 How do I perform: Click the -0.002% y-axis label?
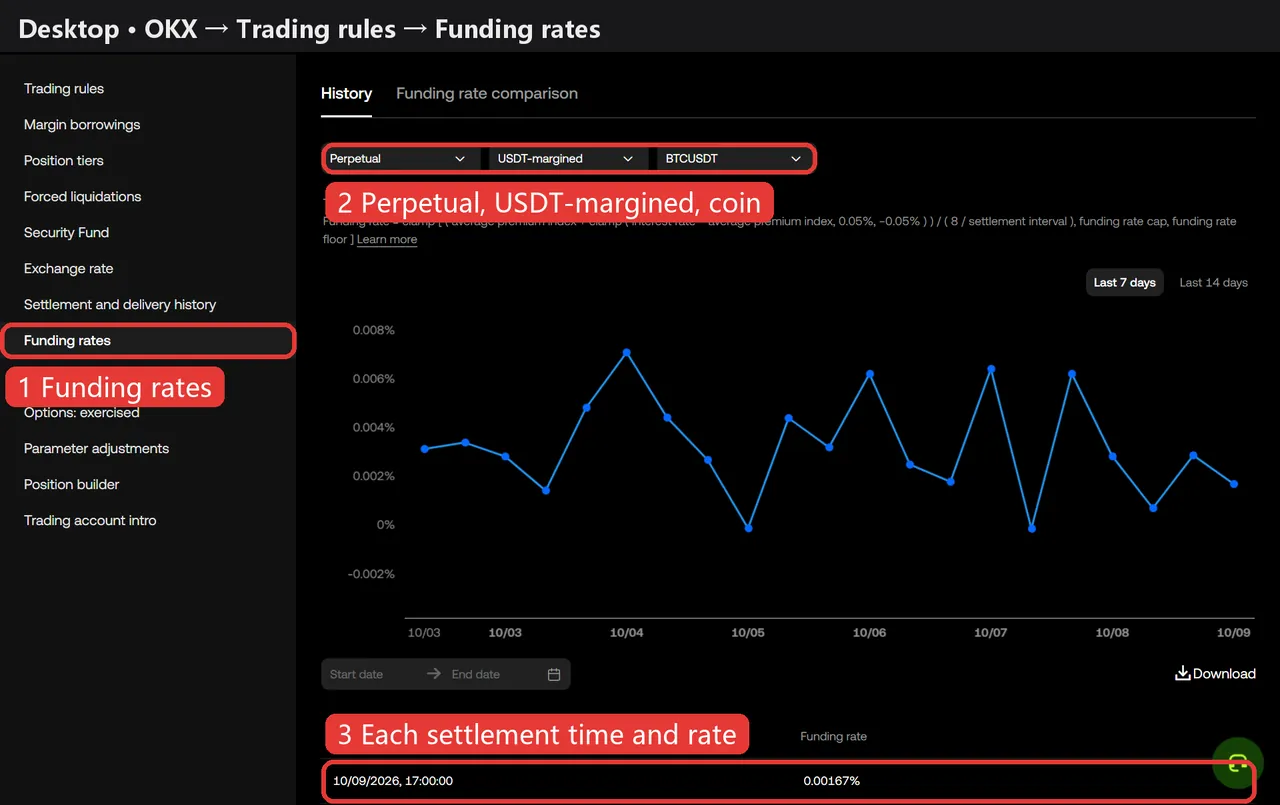coord(371,574)
